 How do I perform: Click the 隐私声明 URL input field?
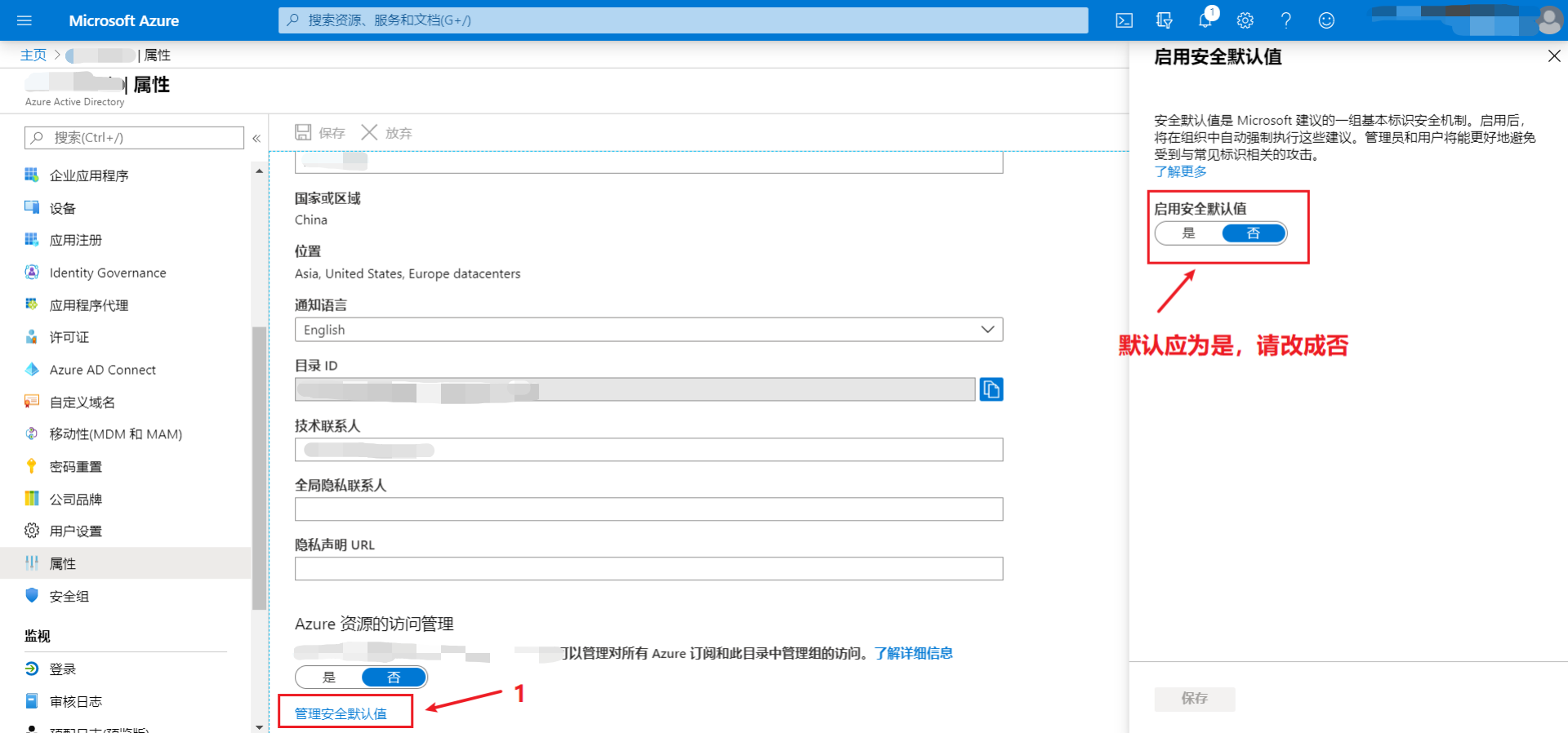tap(648, 569)
